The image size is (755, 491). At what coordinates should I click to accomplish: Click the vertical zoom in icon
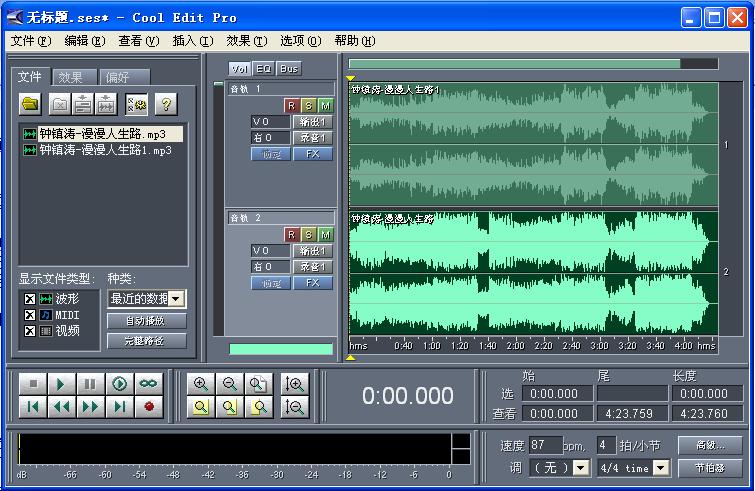(294, 384)
